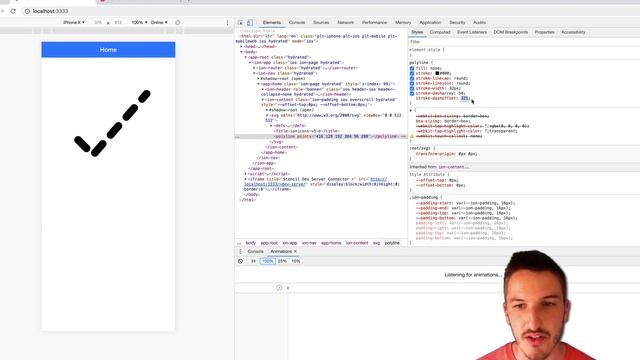Switch to the Elements tab

click(x=271, y=22)
